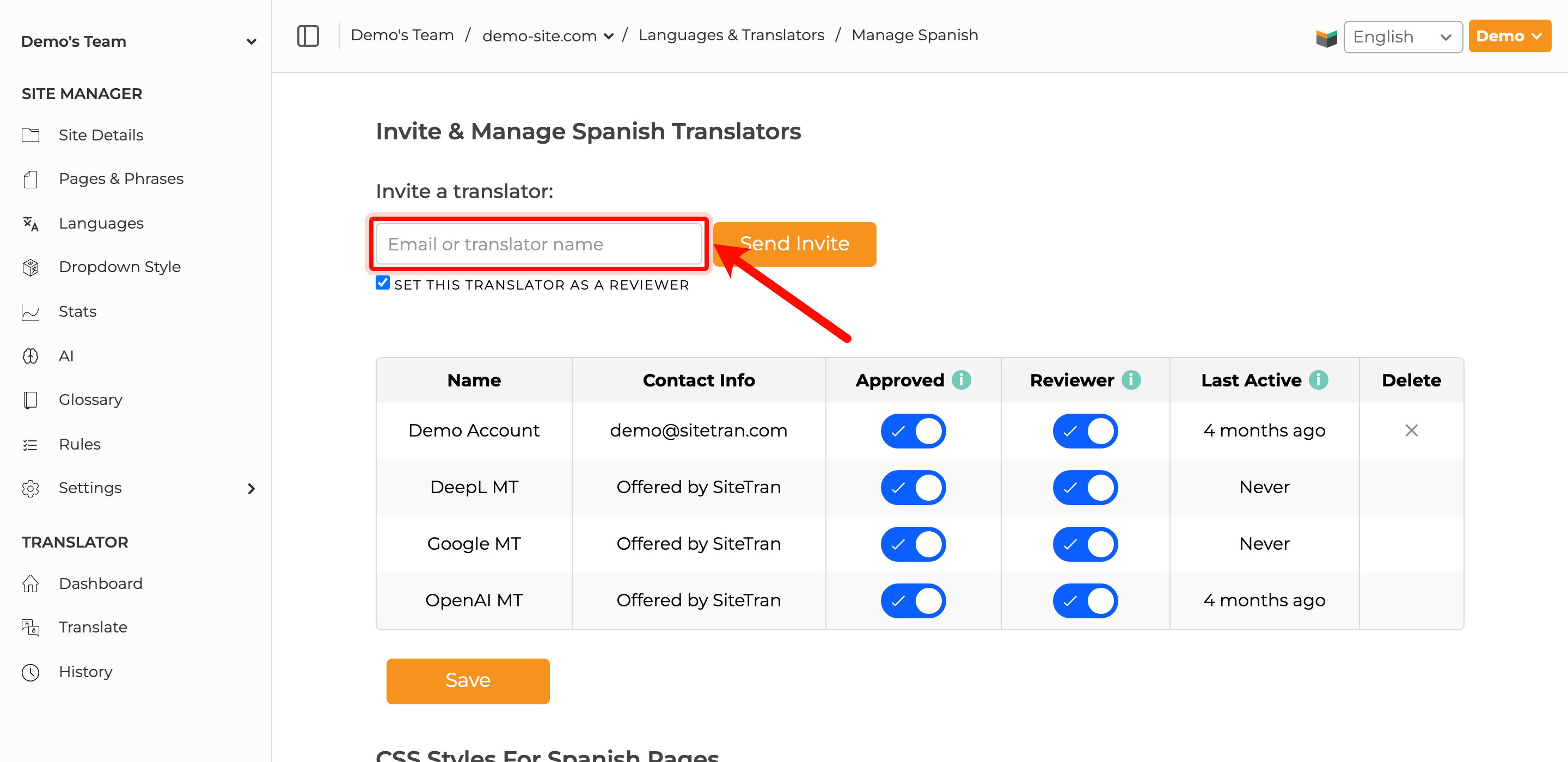The height and width of the screenshot is (762, 1568).
Task: Click the AI brain icon
Action: pyautogui.click(x=30, y=356)
